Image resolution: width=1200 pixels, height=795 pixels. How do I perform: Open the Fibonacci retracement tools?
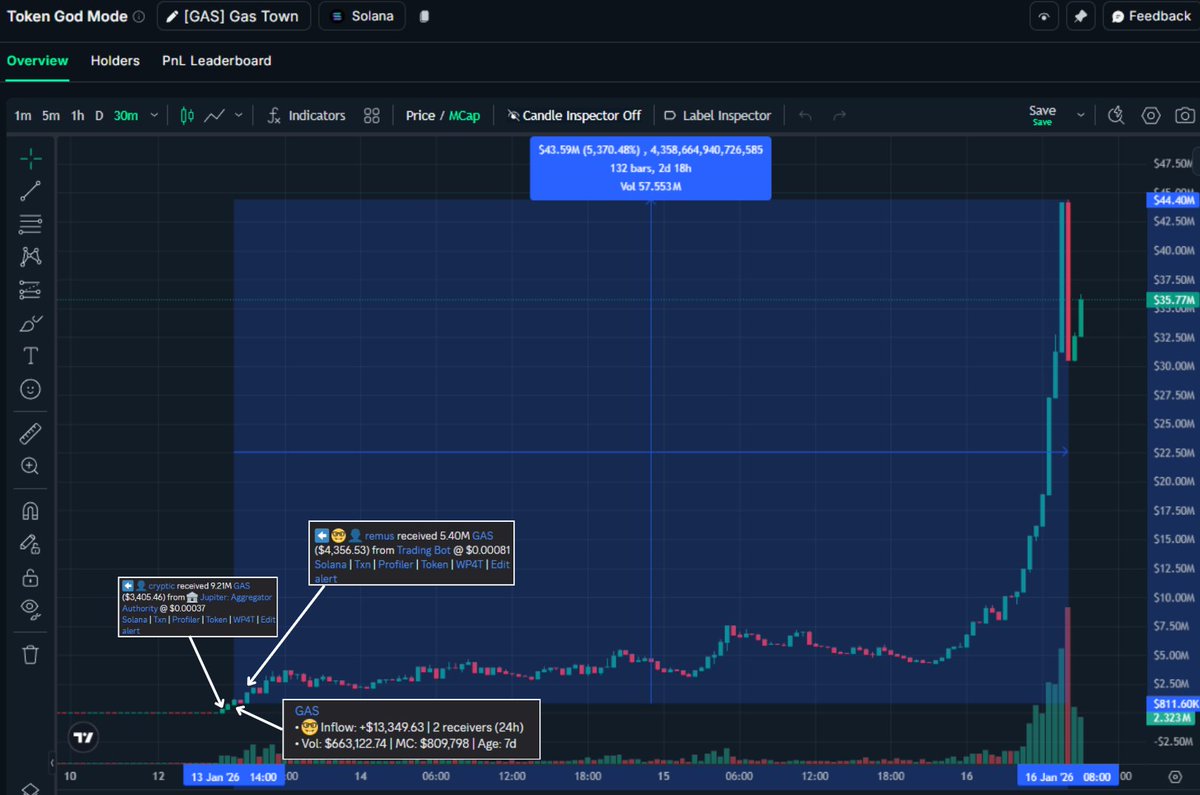point(30,224)
